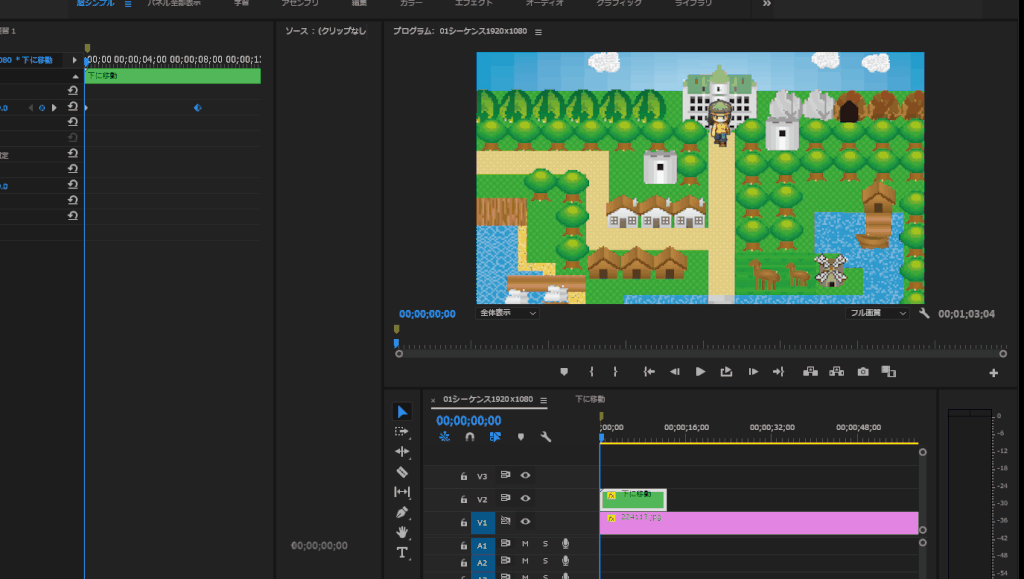
Task: Open the 全体表示 zoom level dropdown
Action: pos(507,313)
